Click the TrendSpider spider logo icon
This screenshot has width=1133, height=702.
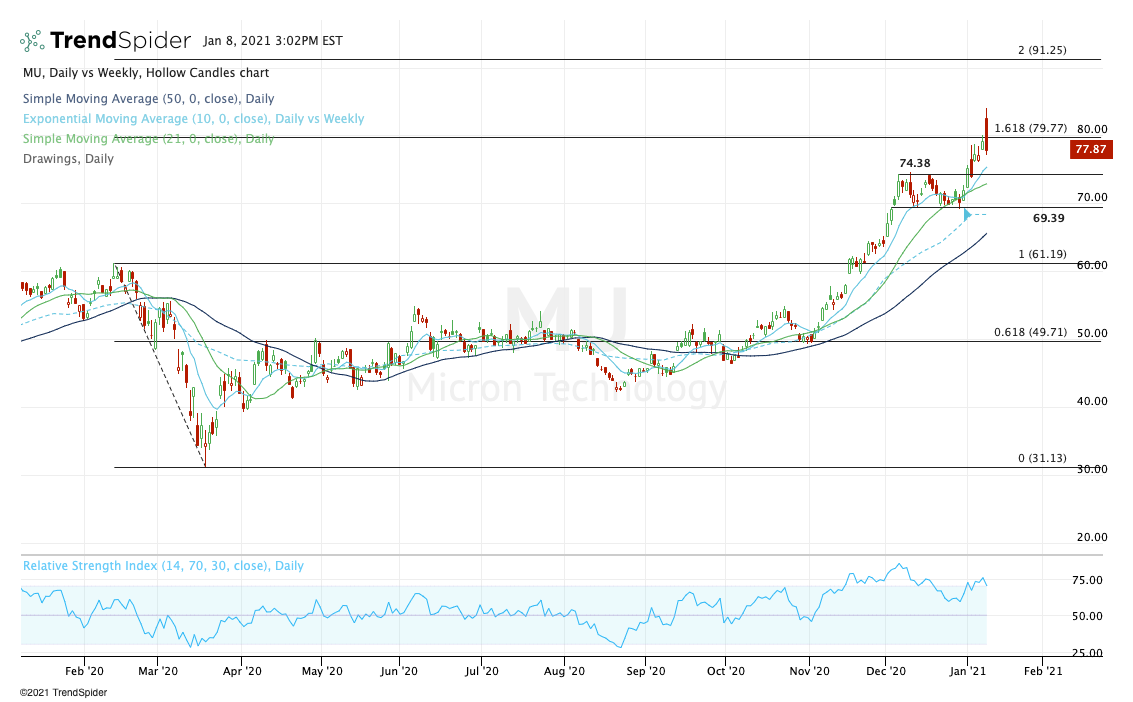[x=32, y=41]
